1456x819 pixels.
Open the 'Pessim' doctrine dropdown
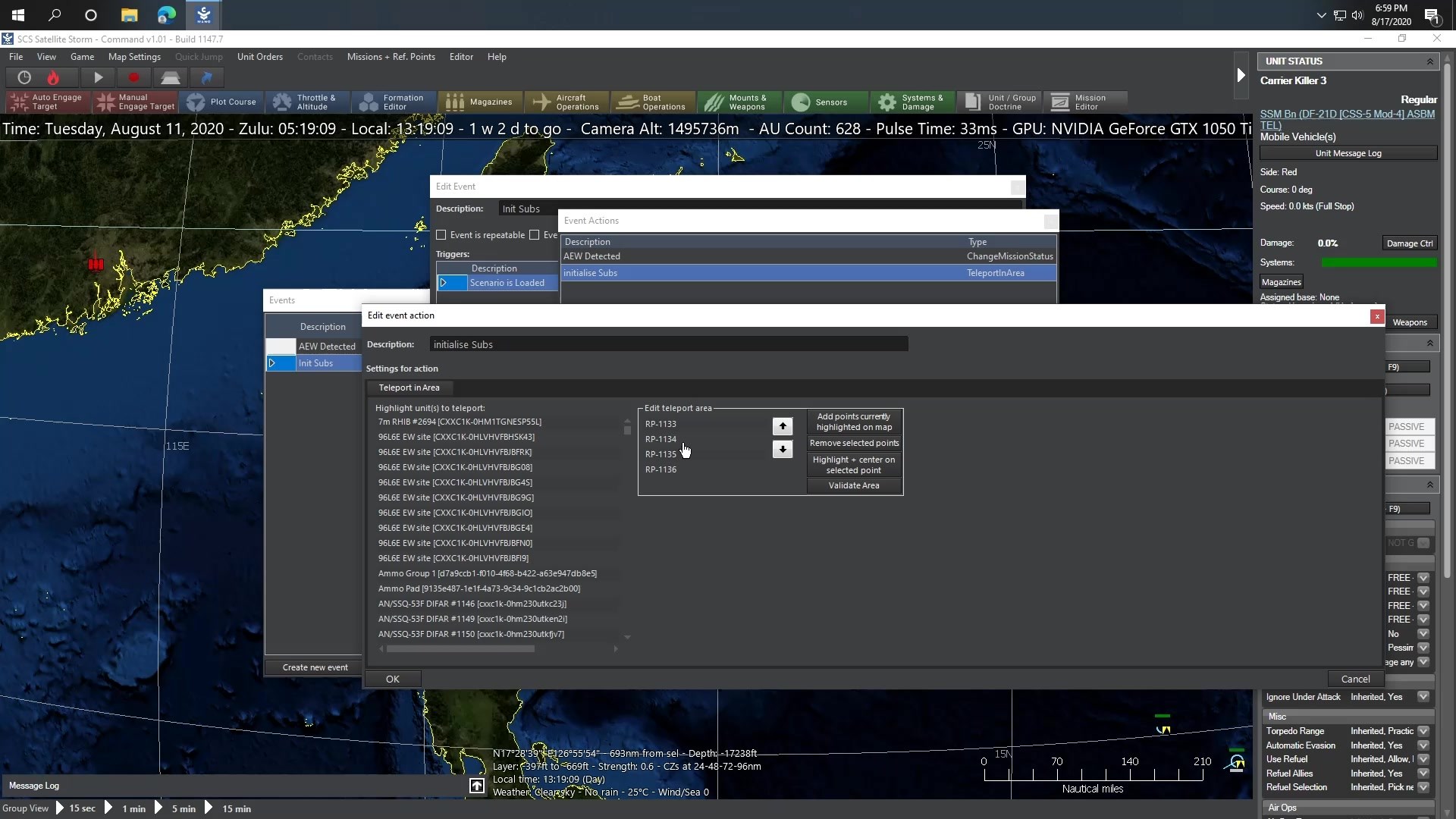[x=1423, y=648]
